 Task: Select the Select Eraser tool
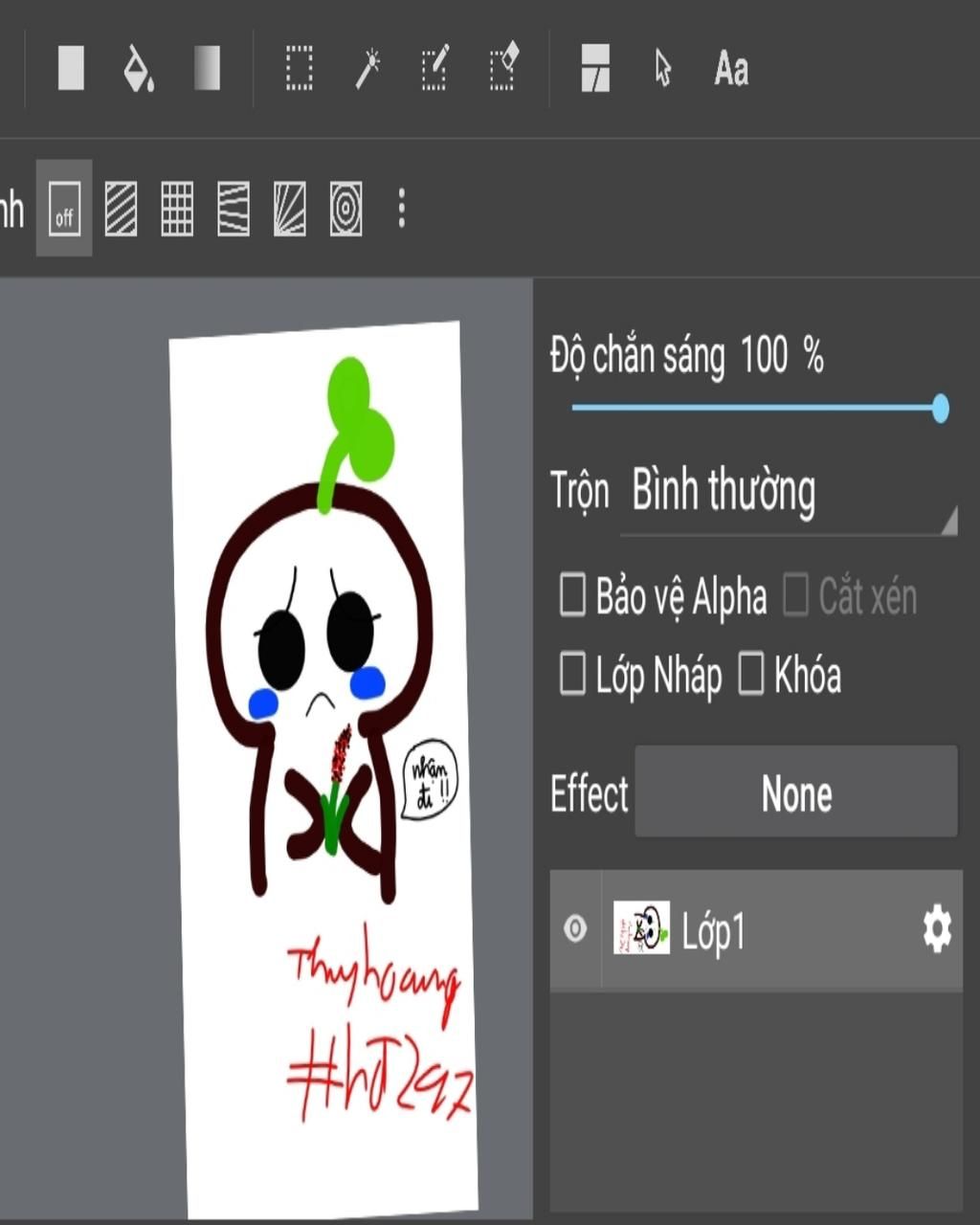point(503,68)
